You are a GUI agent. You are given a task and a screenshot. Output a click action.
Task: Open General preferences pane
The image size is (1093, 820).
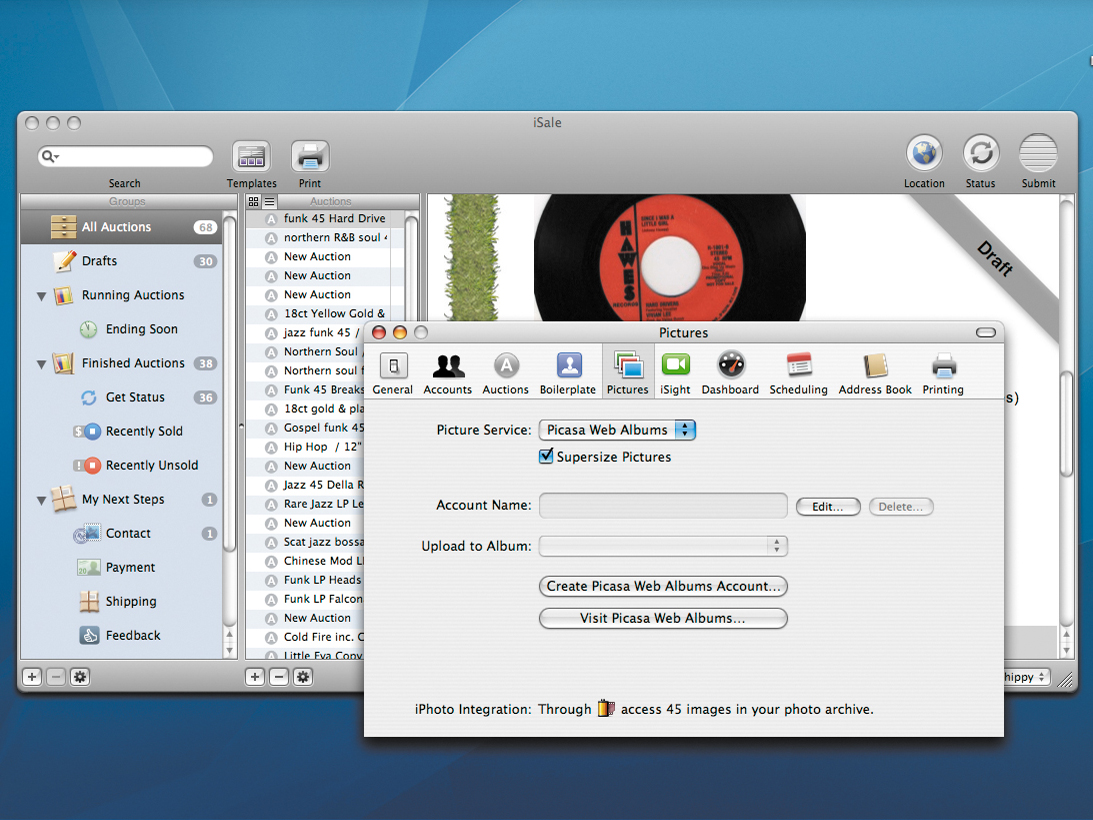click(x=392, y=372)
